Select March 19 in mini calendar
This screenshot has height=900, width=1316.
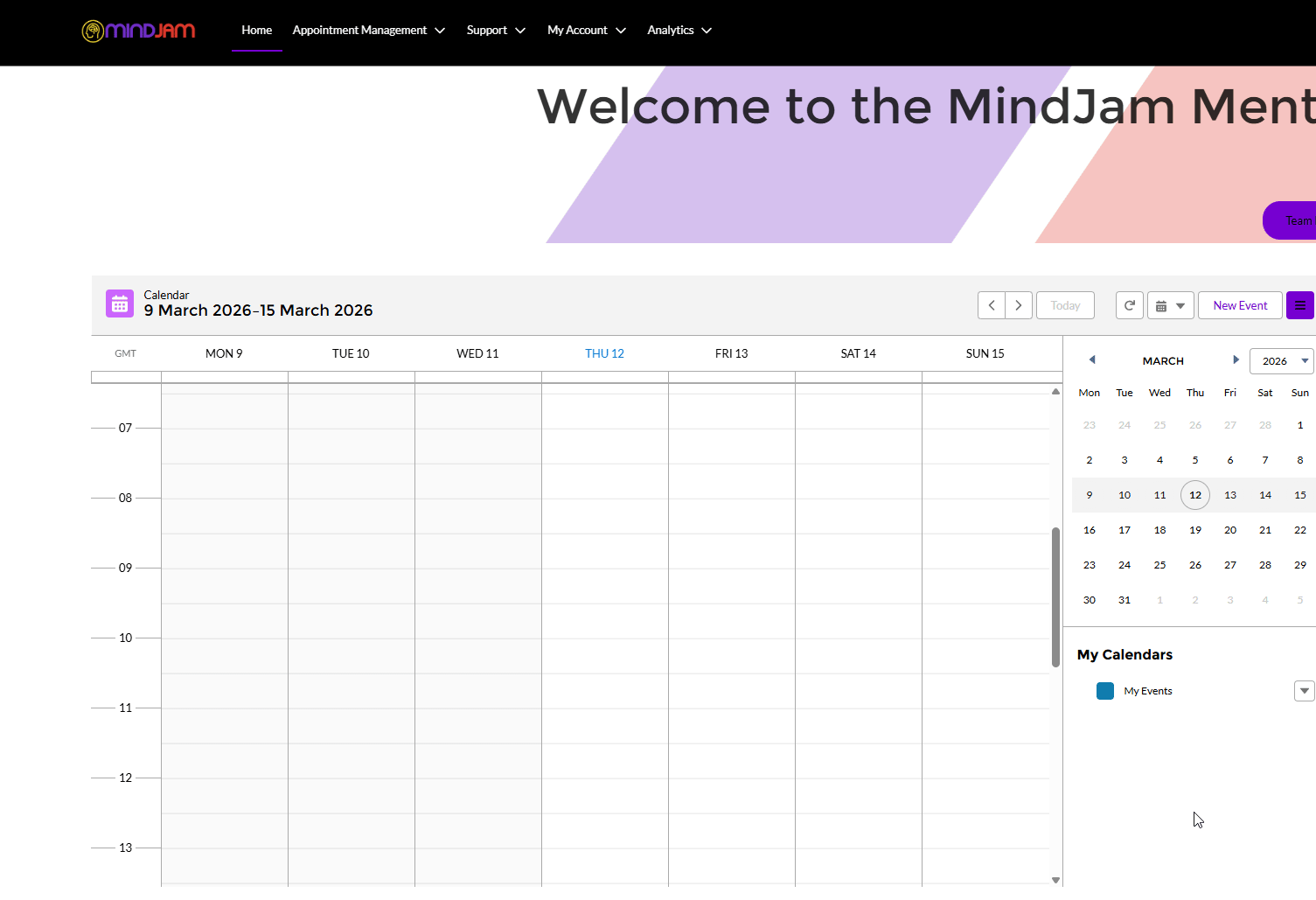click(x=1194, y=530)
